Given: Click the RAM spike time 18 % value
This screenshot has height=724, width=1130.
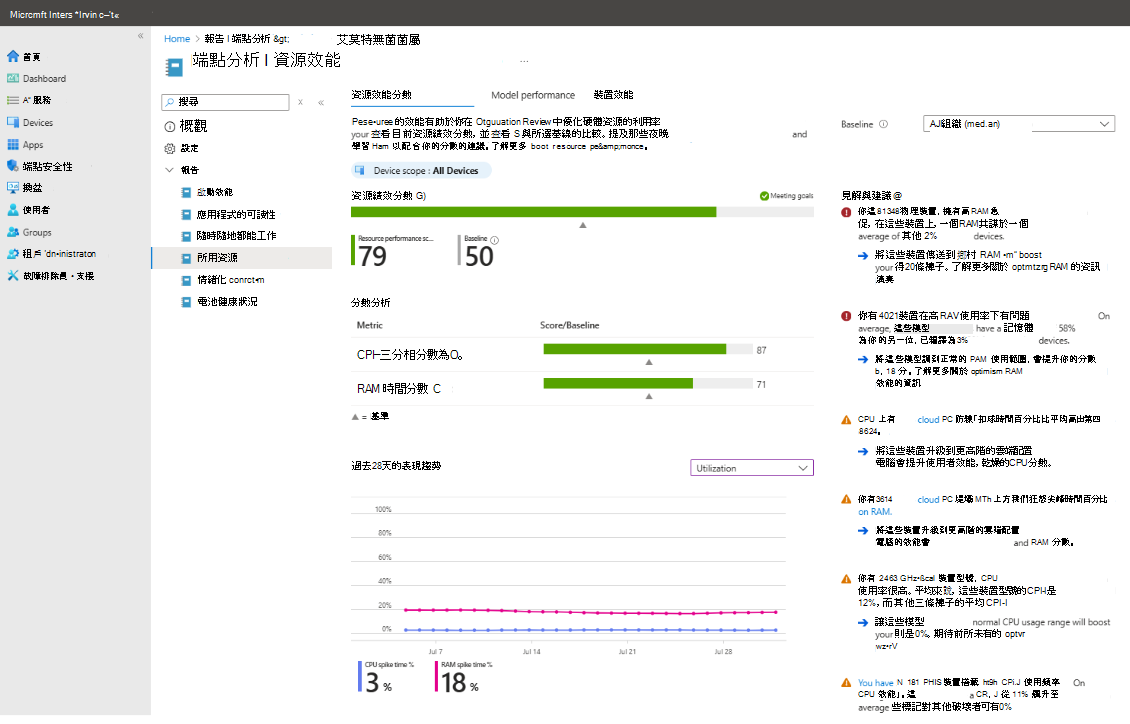Looking at the screenshot, I should [x=460, y=683].
